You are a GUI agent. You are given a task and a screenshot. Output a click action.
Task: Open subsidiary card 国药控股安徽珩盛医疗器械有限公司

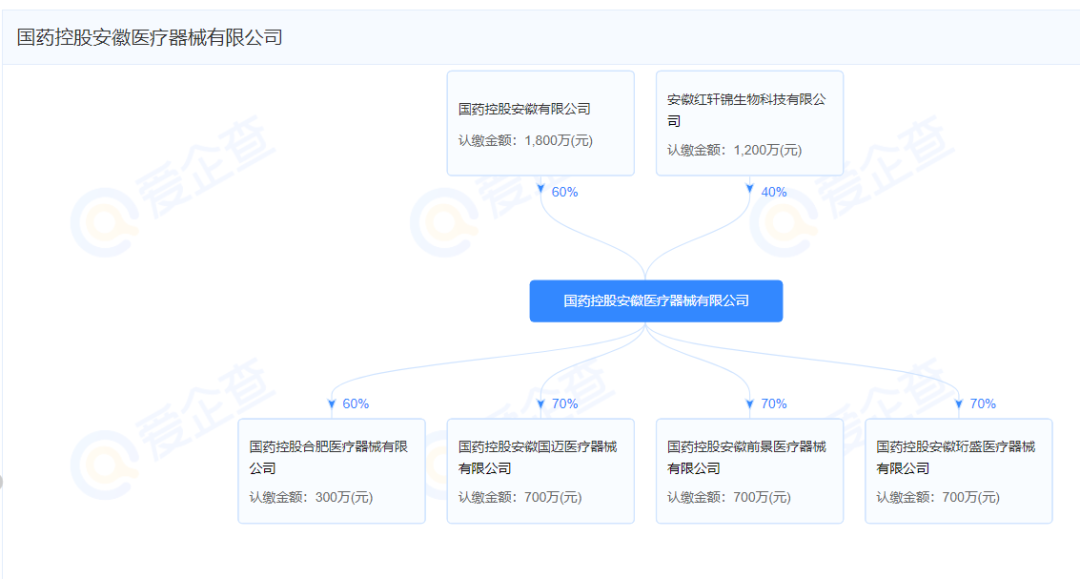tap(959, 471)
